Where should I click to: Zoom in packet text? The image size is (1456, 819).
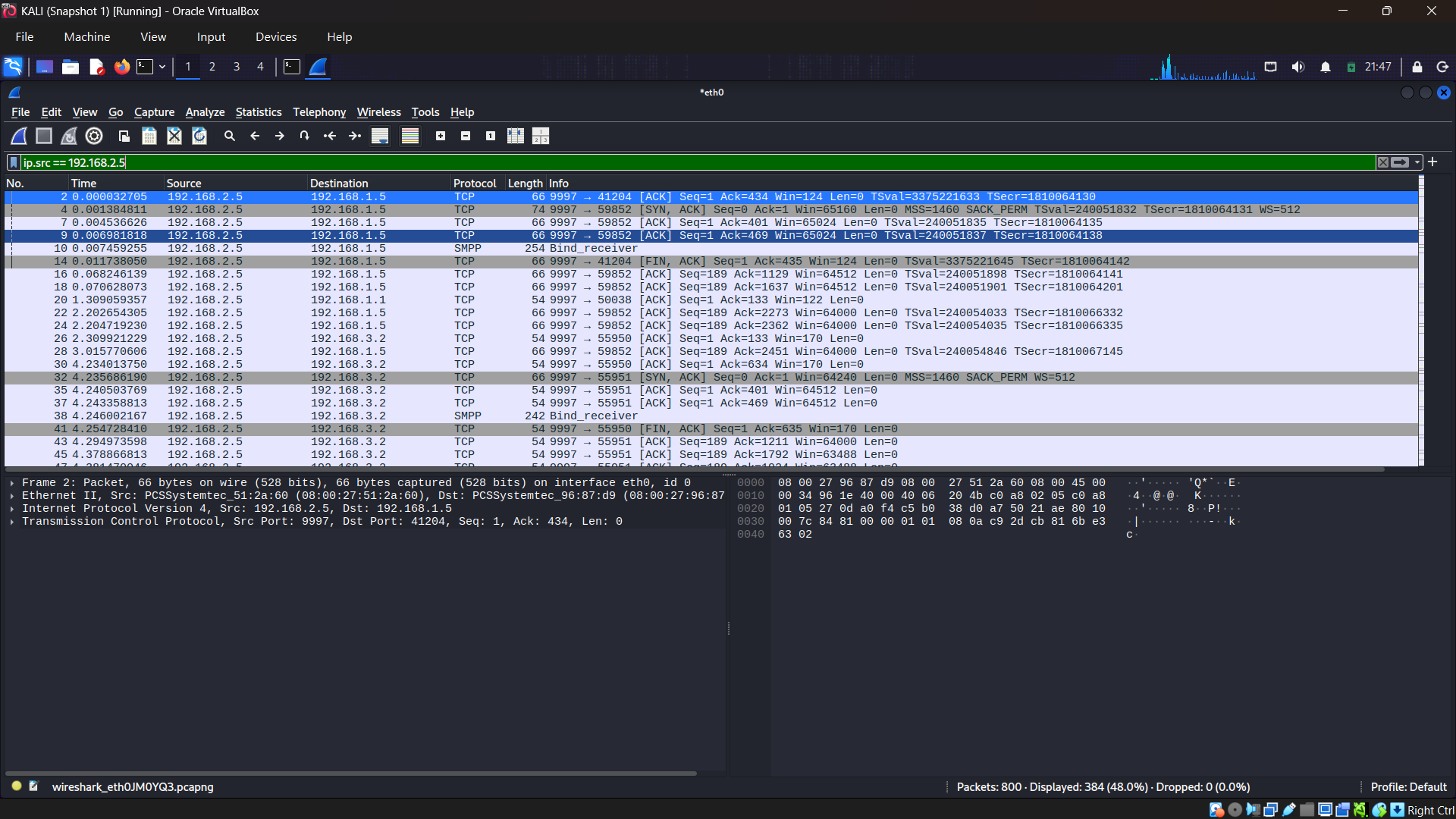[x=441, y=136]
